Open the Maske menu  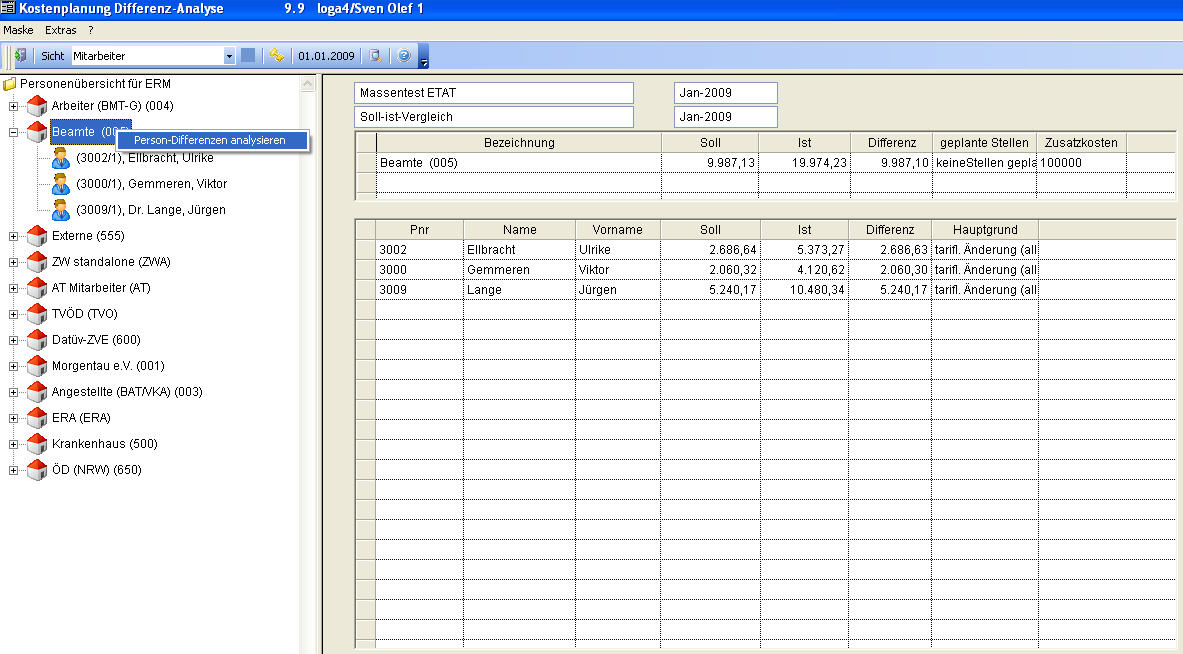pyautogui.click(x=18, y=30)
